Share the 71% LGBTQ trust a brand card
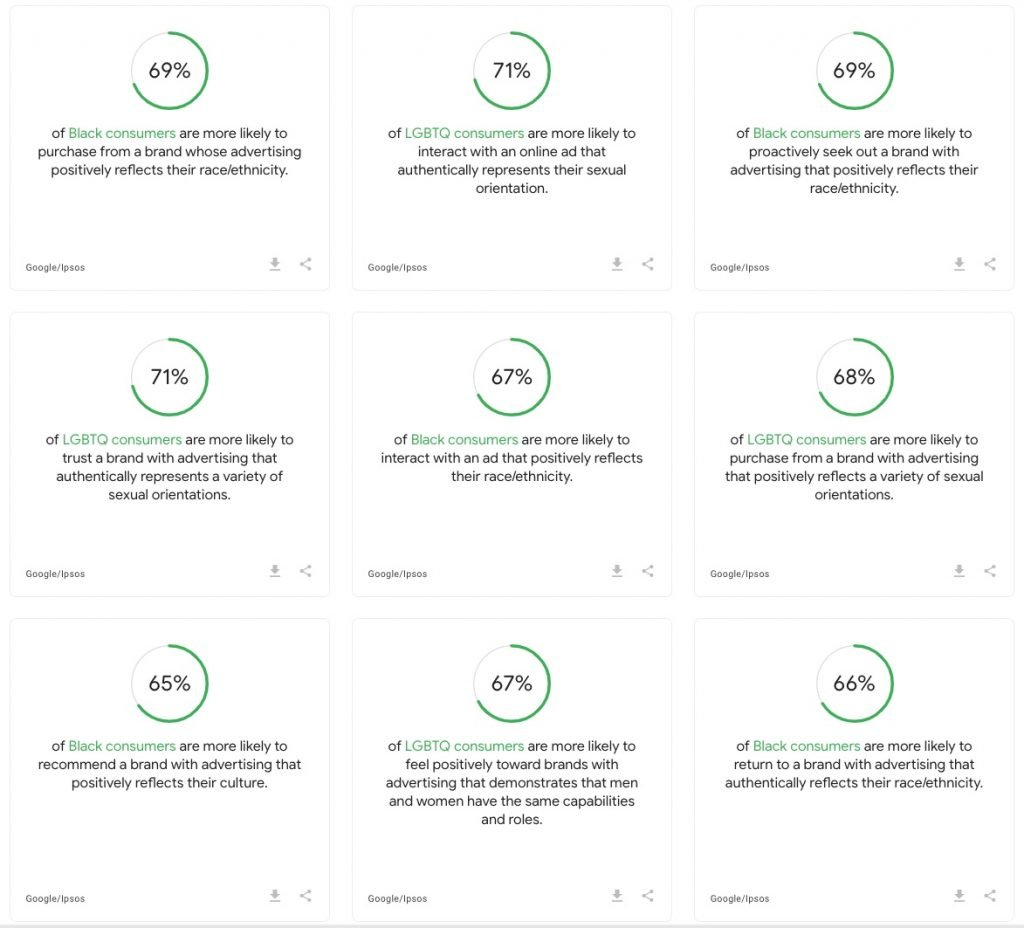 click(x=306, y=571)
